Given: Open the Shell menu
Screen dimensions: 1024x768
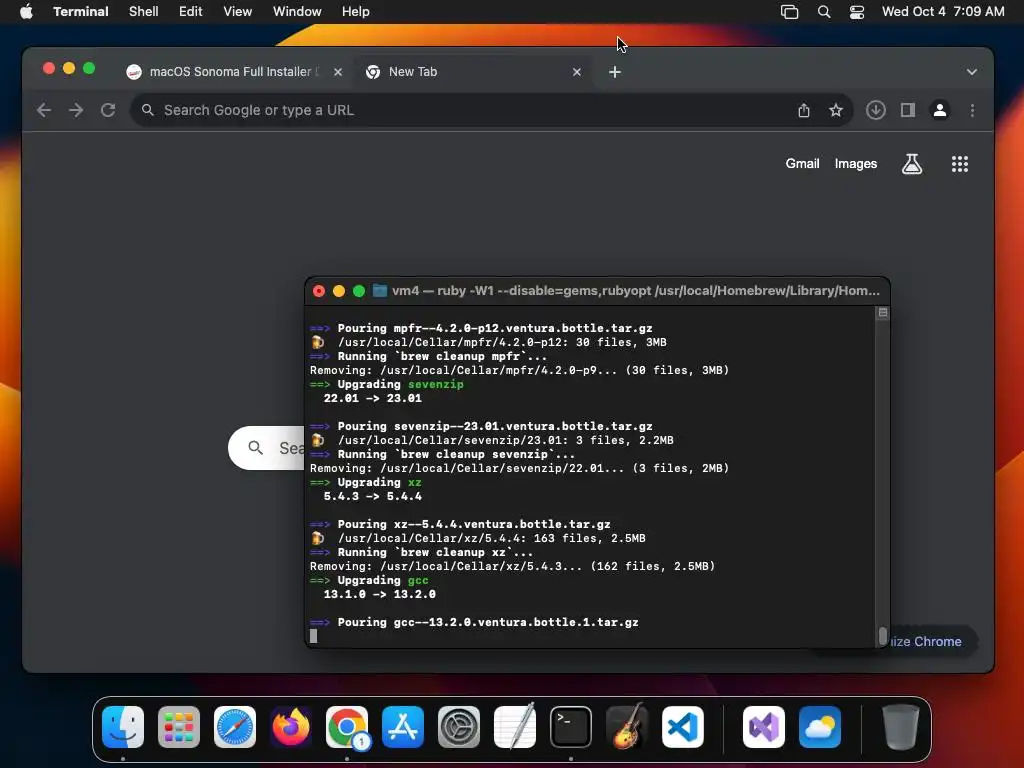Looking at the screenshot, I should (143, 11).
